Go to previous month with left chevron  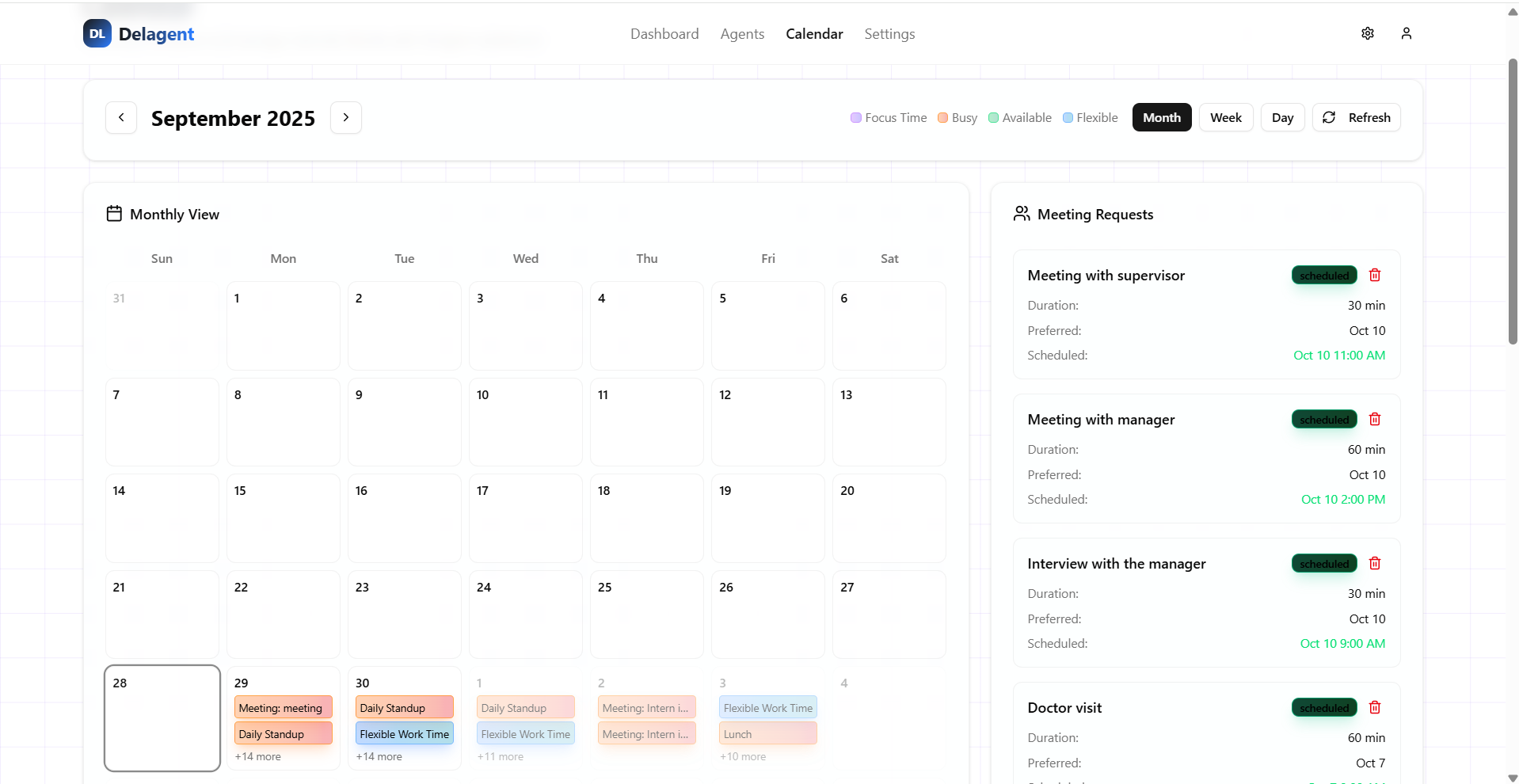pyautogui.click(x=121, y=117)
